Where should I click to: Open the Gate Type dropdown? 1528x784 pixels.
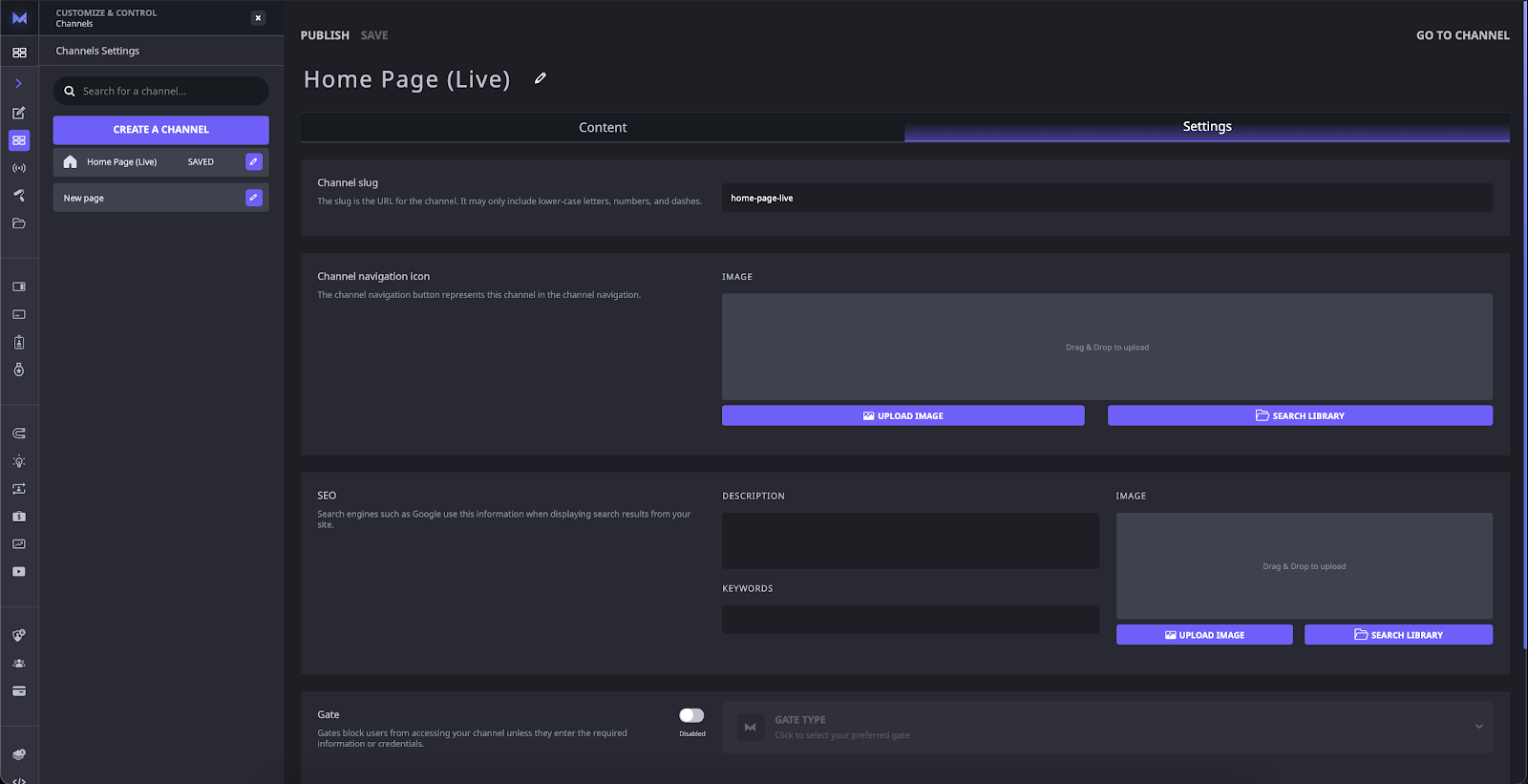[x=1107, y=727]
